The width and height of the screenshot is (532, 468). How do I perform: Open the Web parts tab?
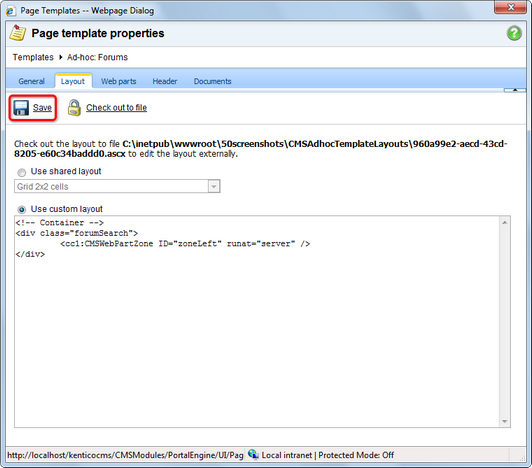[x=118, y=81]
